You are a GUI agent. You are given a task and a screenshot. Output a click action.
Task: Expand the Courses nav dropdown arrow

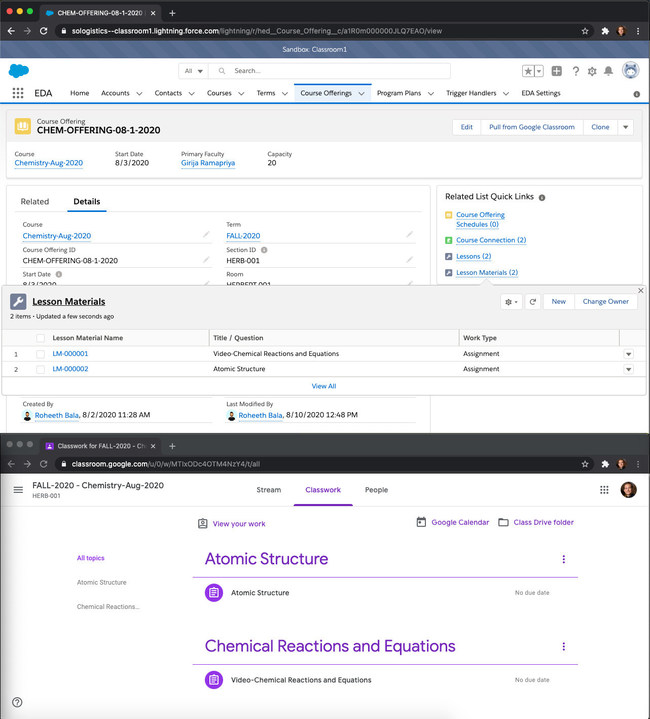[241, 94]
